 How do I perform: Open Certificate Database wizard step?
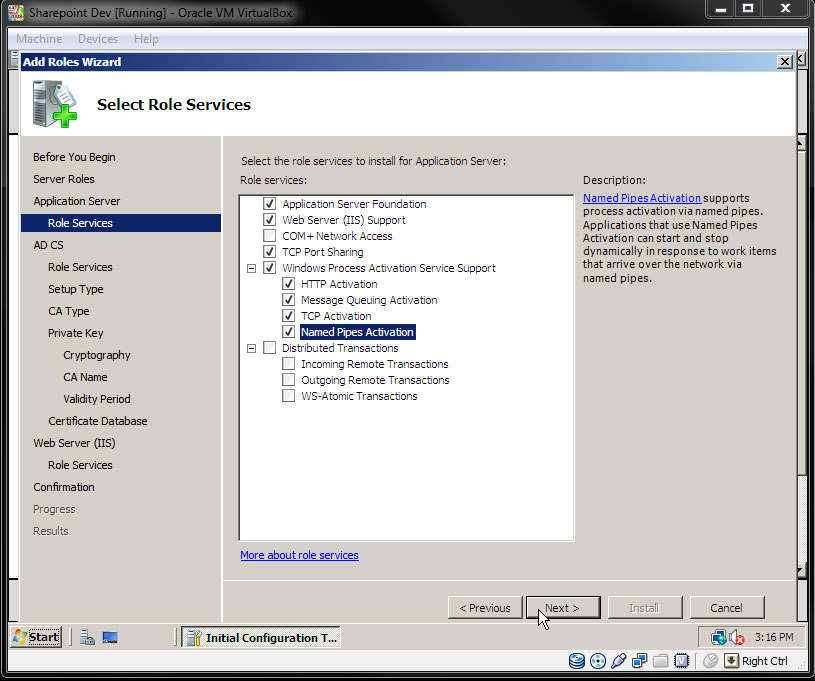pos(98,421)
